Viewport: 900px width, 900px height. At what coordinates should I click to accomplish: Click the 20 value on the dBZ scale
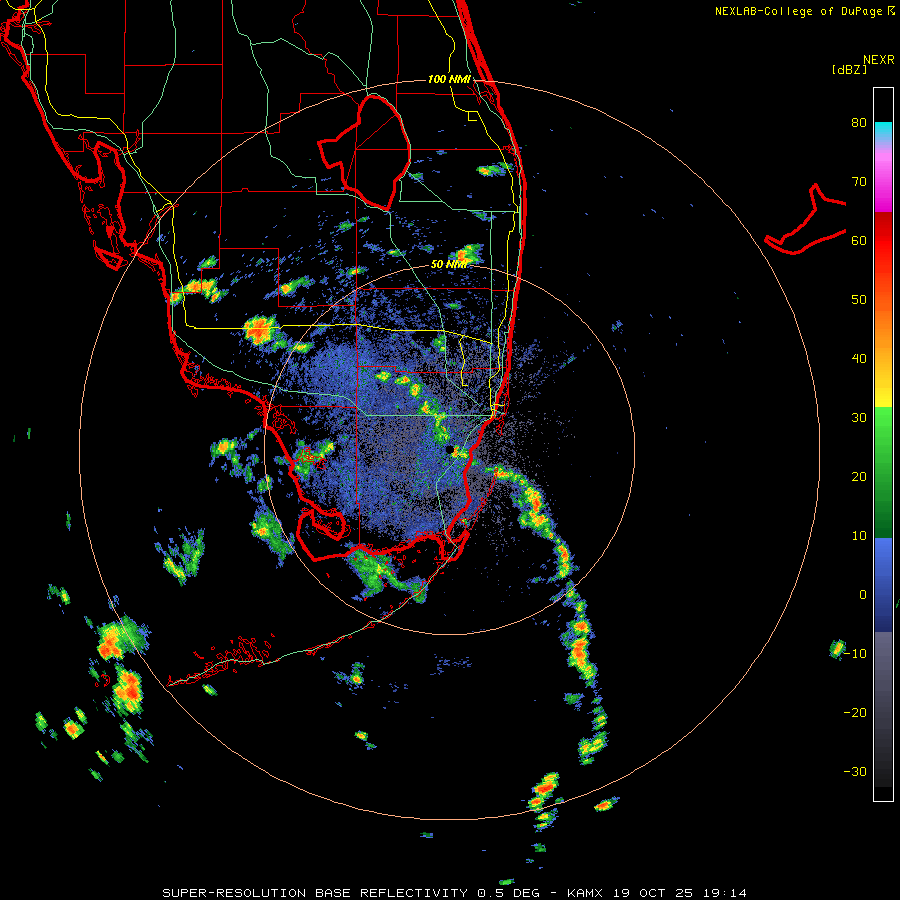[859, 476]
